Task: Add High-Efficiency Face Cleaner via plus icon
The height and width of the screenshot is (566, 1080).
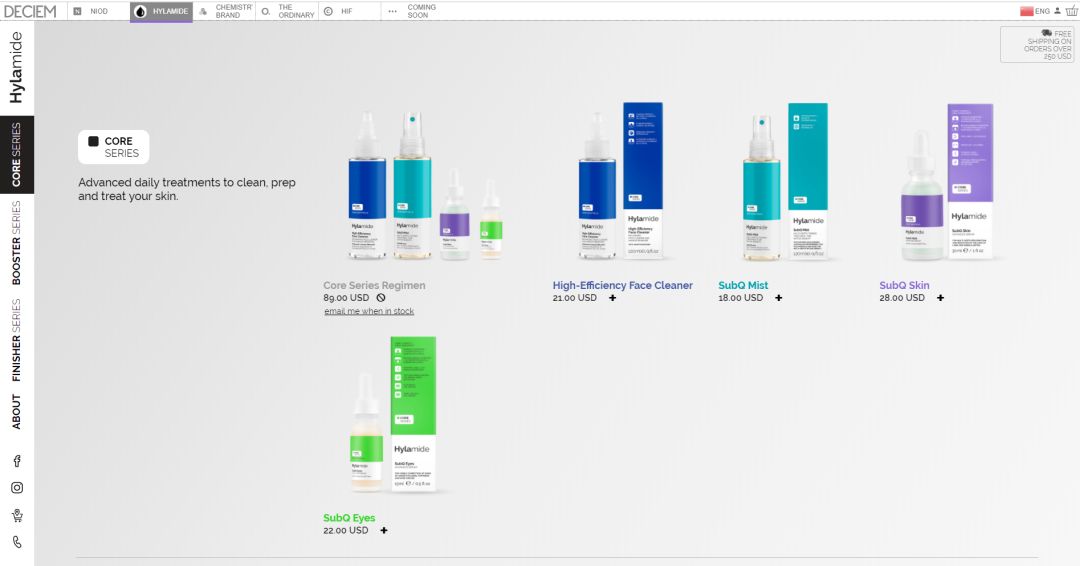Action: pos(612,298)
